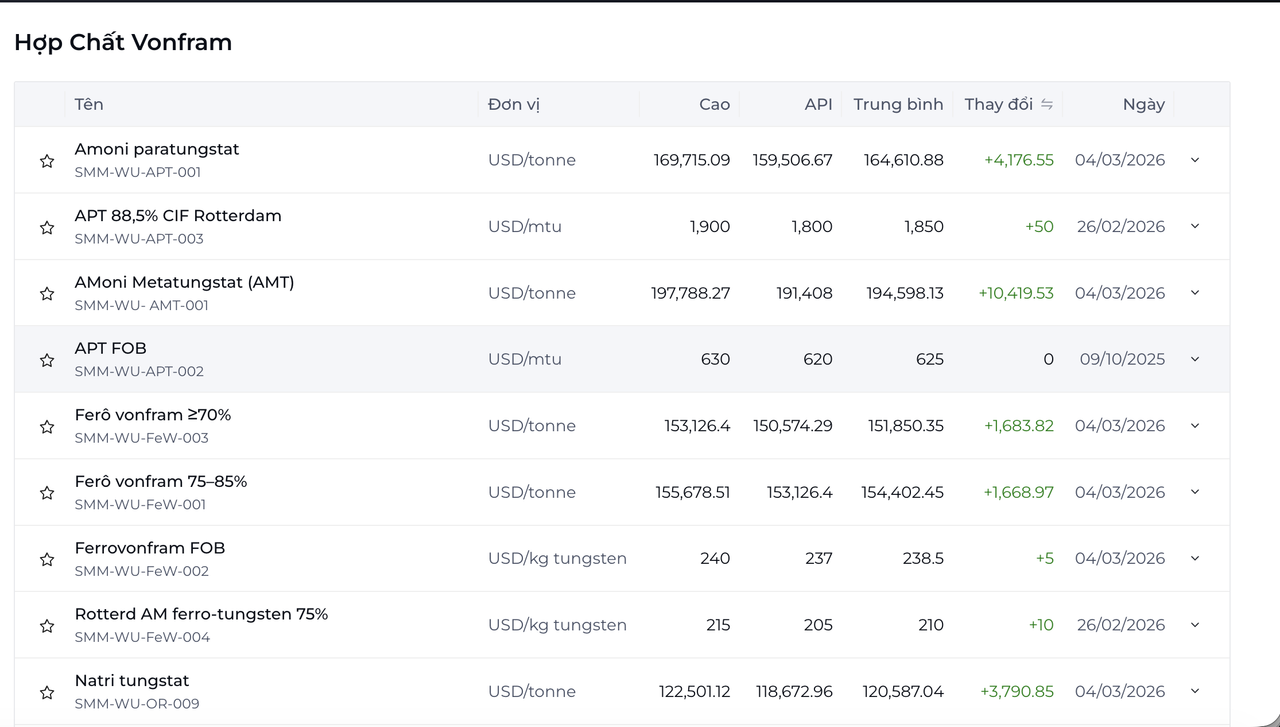Expand the APT FOB row chevron
1280x727 pixels.
coord(1195,359)
